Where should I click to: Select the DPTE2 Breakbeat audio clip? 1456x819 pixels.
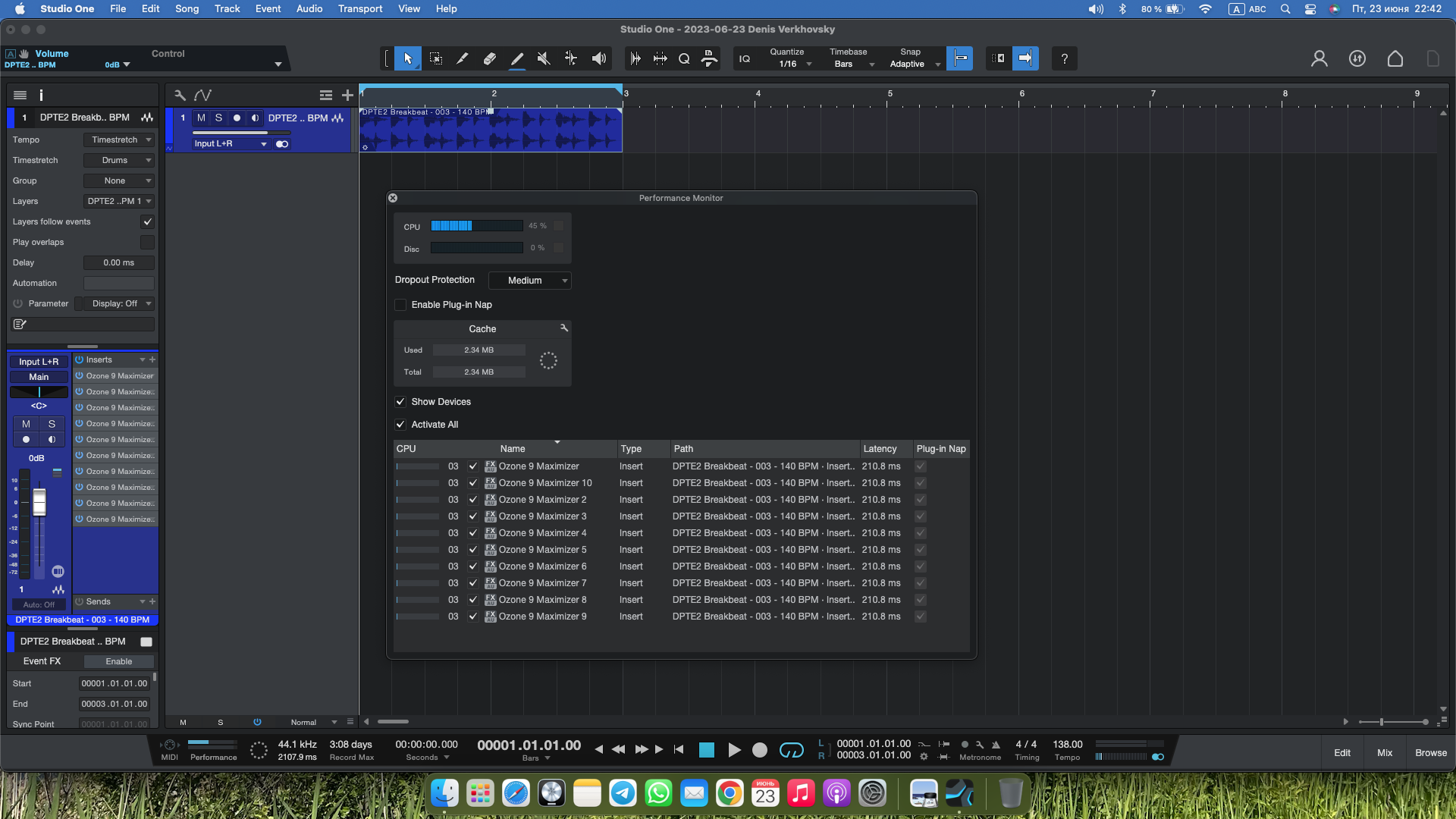(491, 130)
